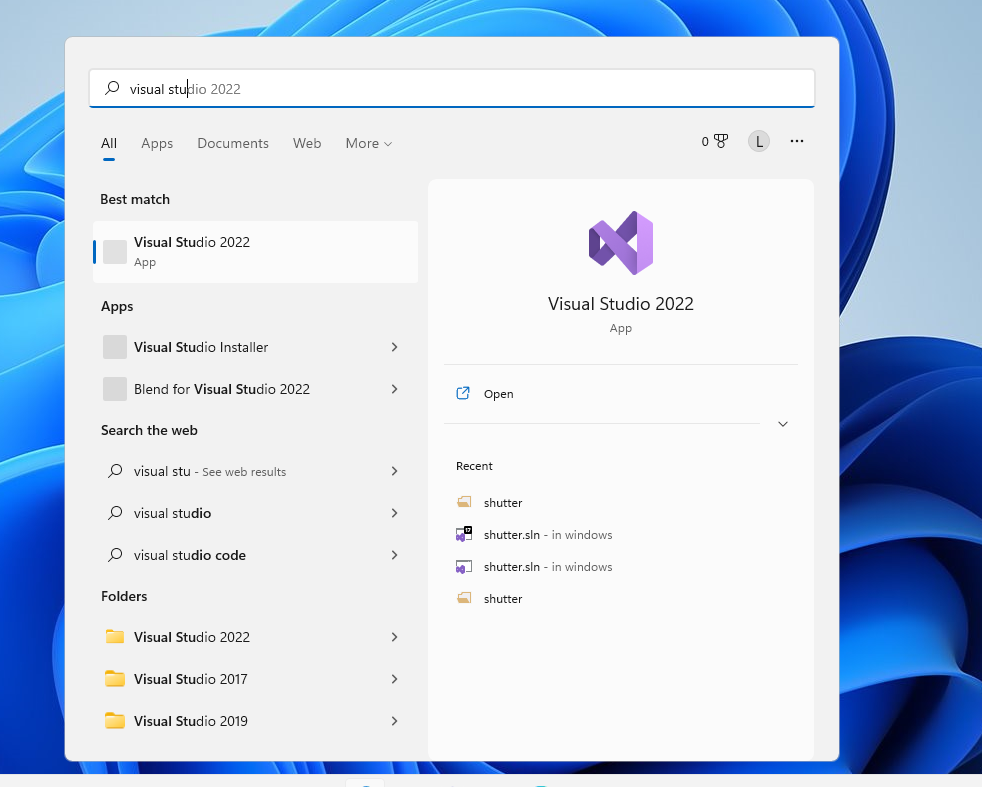Open first recent 'shutter' folder

pyautogui.click(x=502, y=502)
